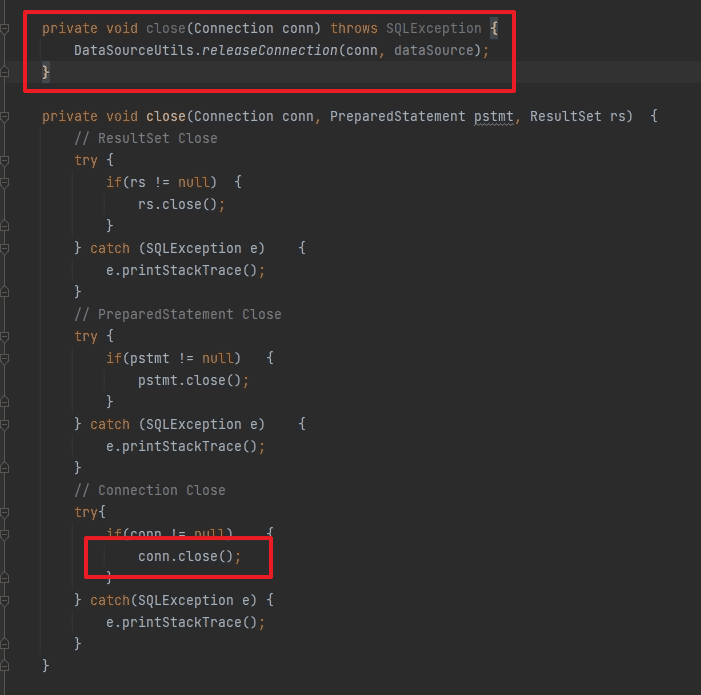Screen dimensions: 701x695
Task: Collapse the single-argument close(Connection conn) method fold
Action: 4,29
